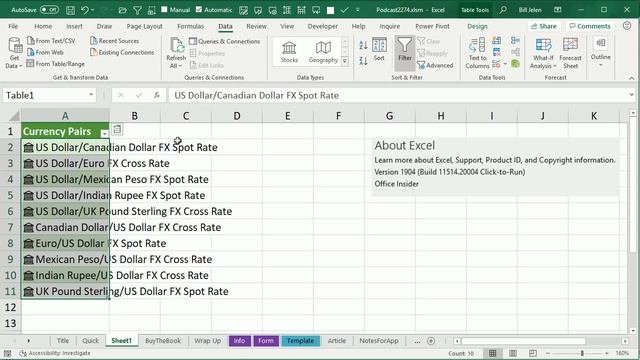Switch to the Insert ribbon tab
The image size is (640, 360).
pos(74,26)
